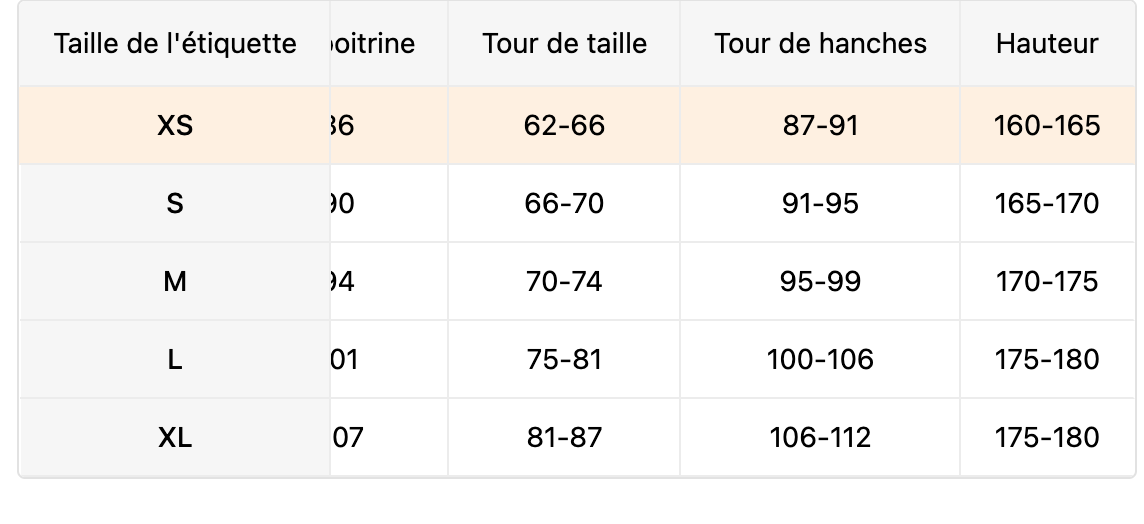Click the 81-87 waist cell

[564, 438]
